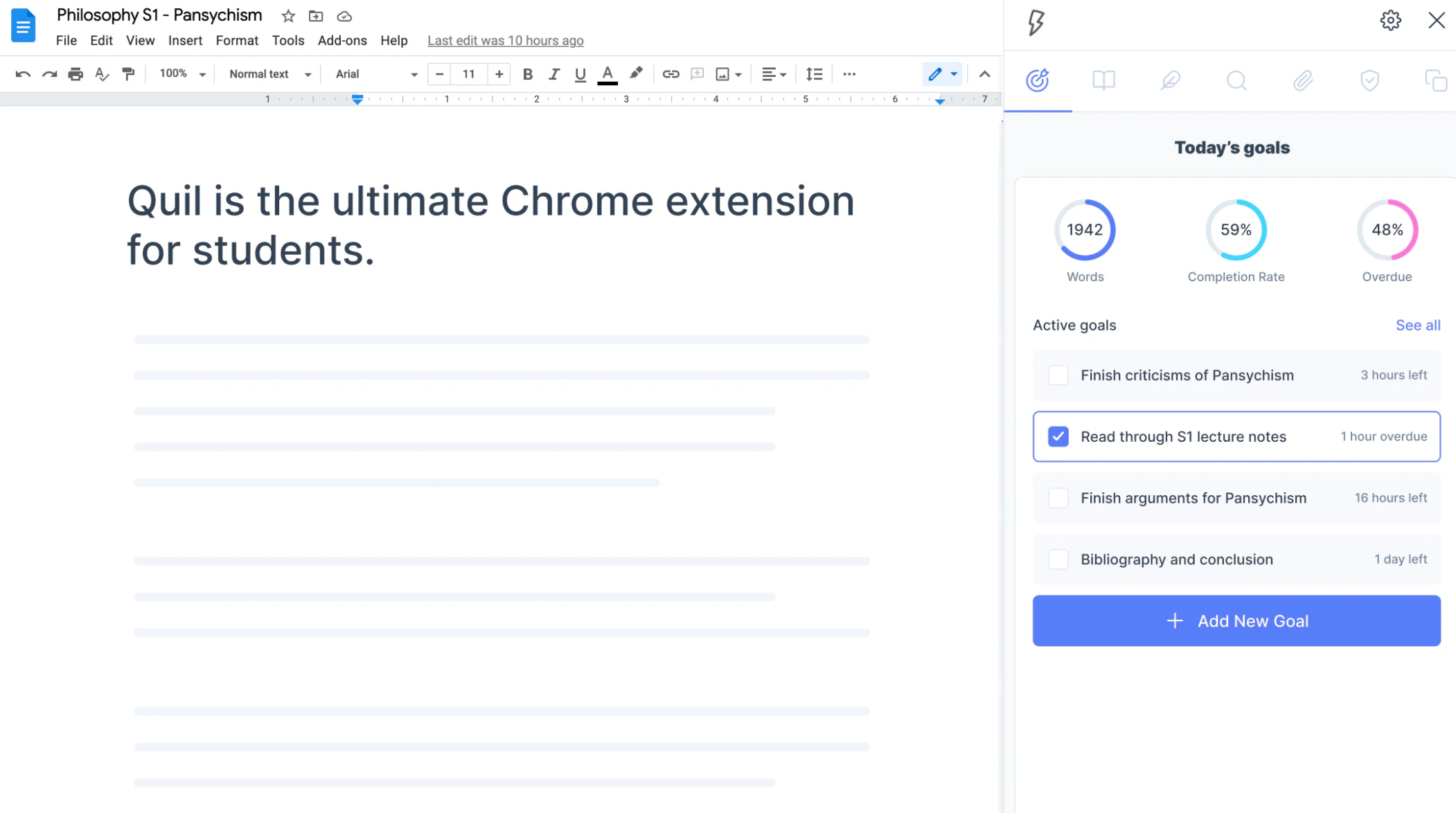Open Quil's Today's goals panel icon
The width and height of the screenshot is (1456, 813).
(1037, 80)
